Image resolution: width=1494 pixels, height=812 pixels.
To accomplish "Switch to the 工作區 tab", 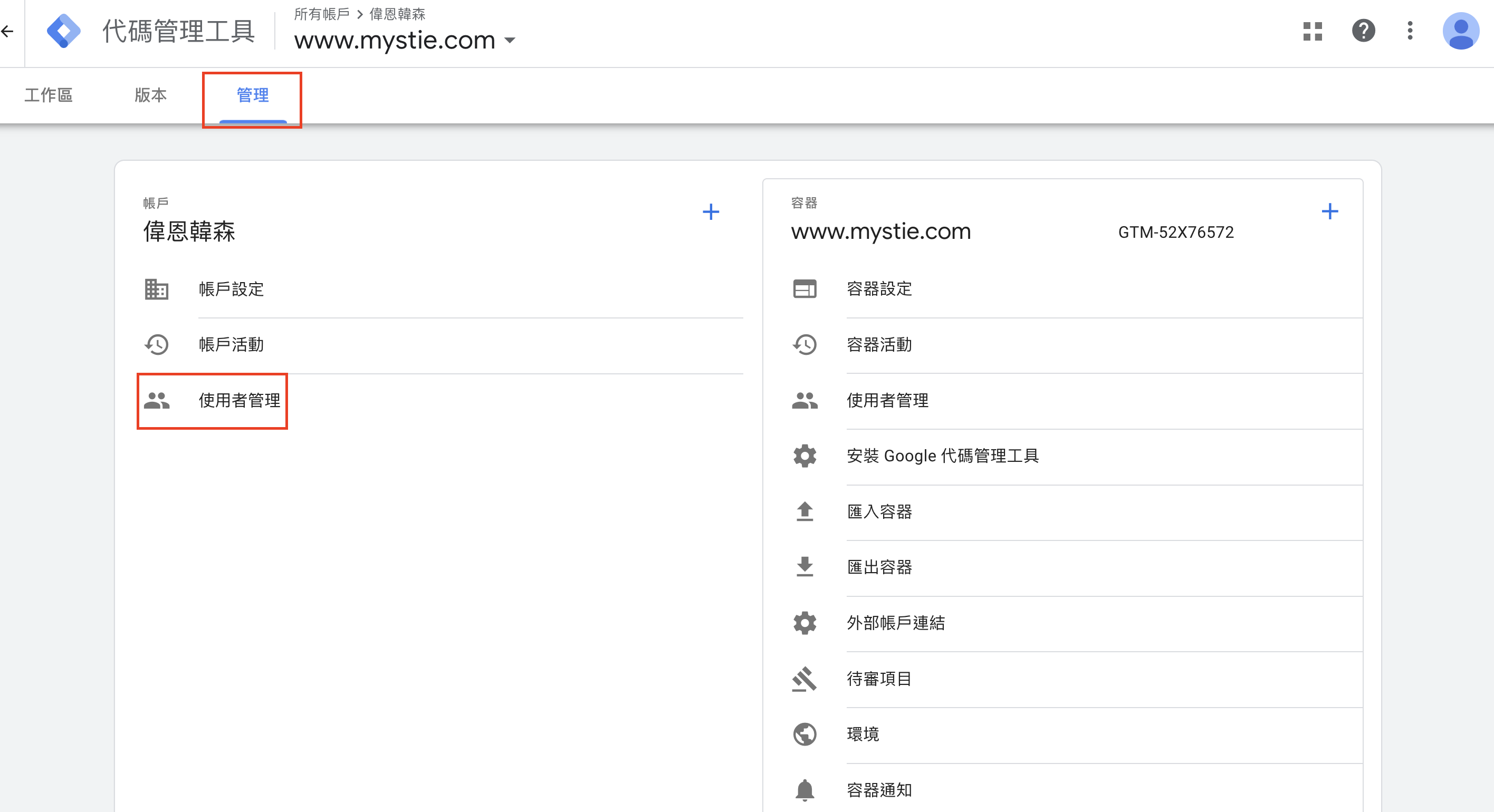I will pos(48,95).
